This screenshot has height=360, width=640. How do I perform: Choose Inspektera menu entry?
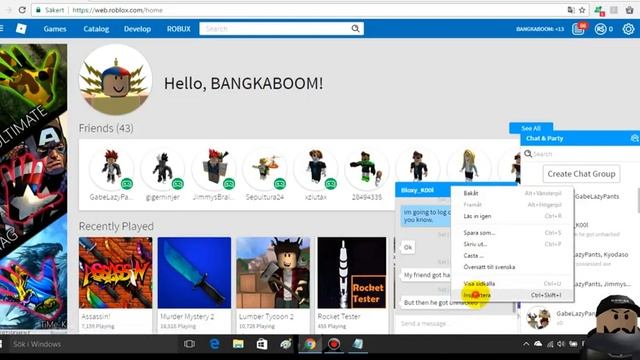coord(512,295)
